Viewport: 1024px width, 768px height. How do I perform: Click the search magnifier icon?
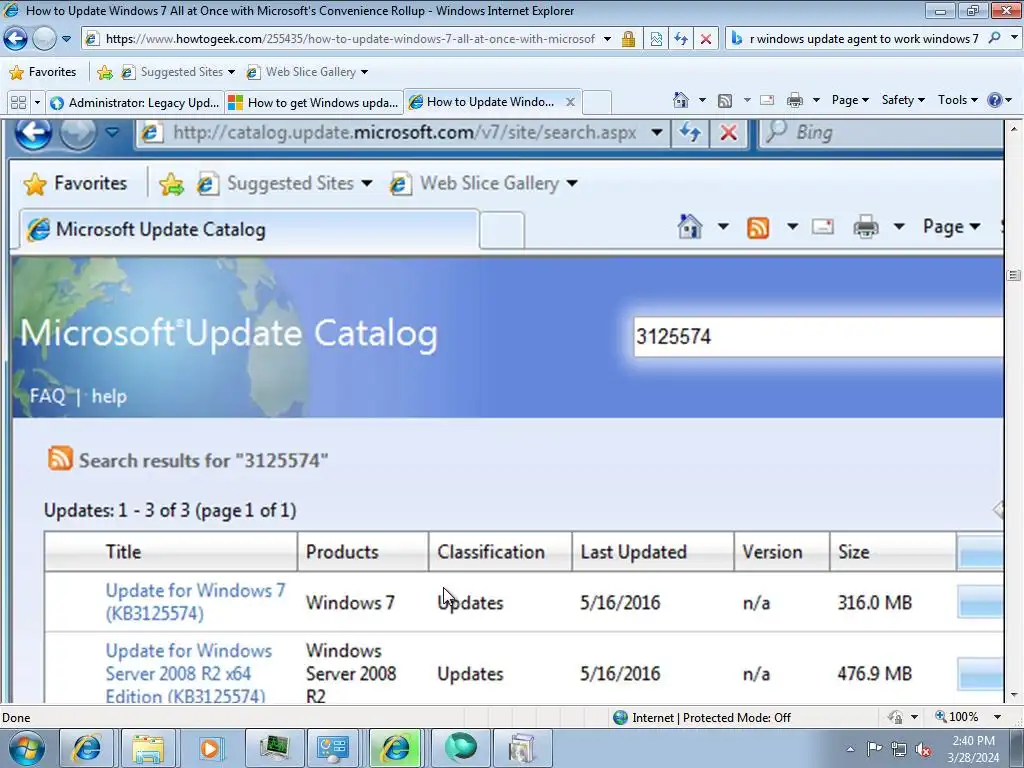click(x=995, y=38)
